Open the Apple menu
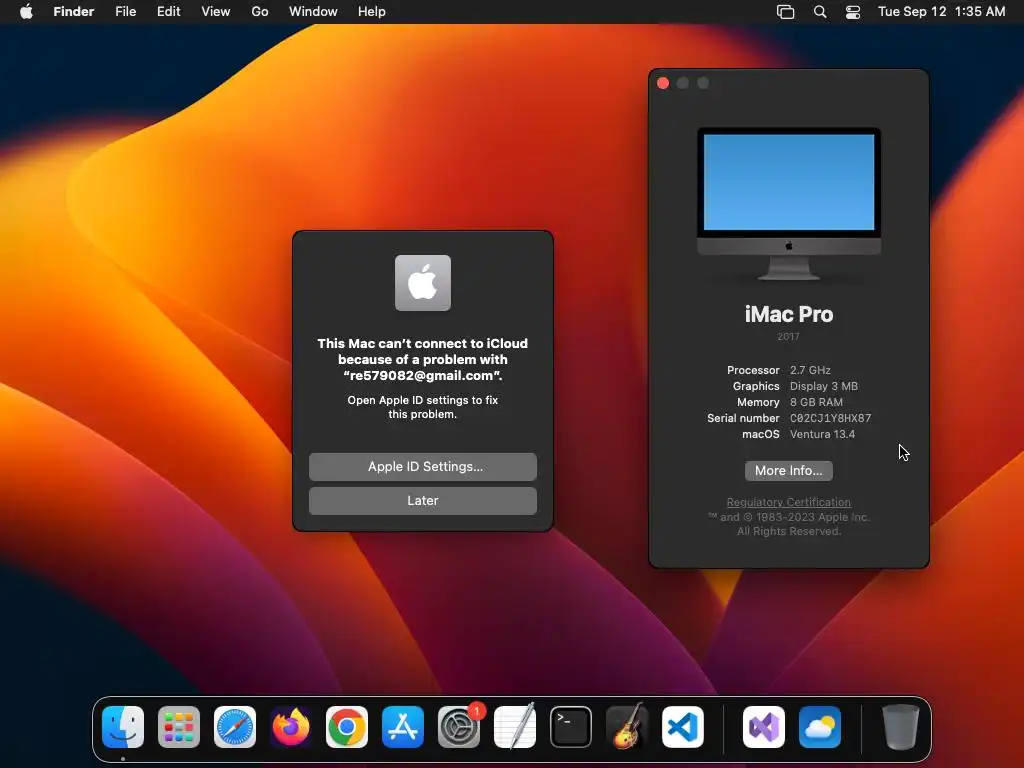Viewport: 1024px width, 768px height. pyautogui.click(x=26, y=12)
